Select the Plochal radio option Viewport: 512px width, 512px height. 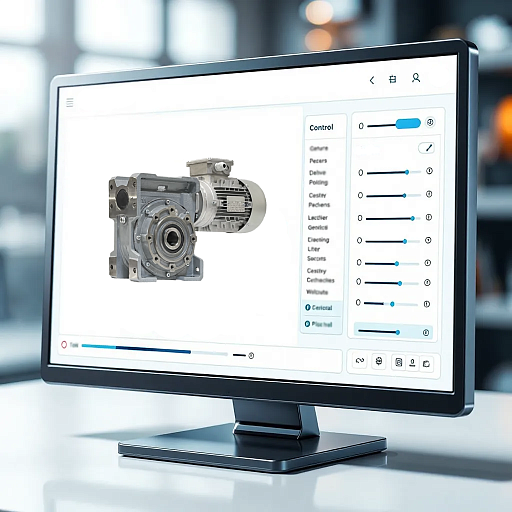[x=319, y=324]
